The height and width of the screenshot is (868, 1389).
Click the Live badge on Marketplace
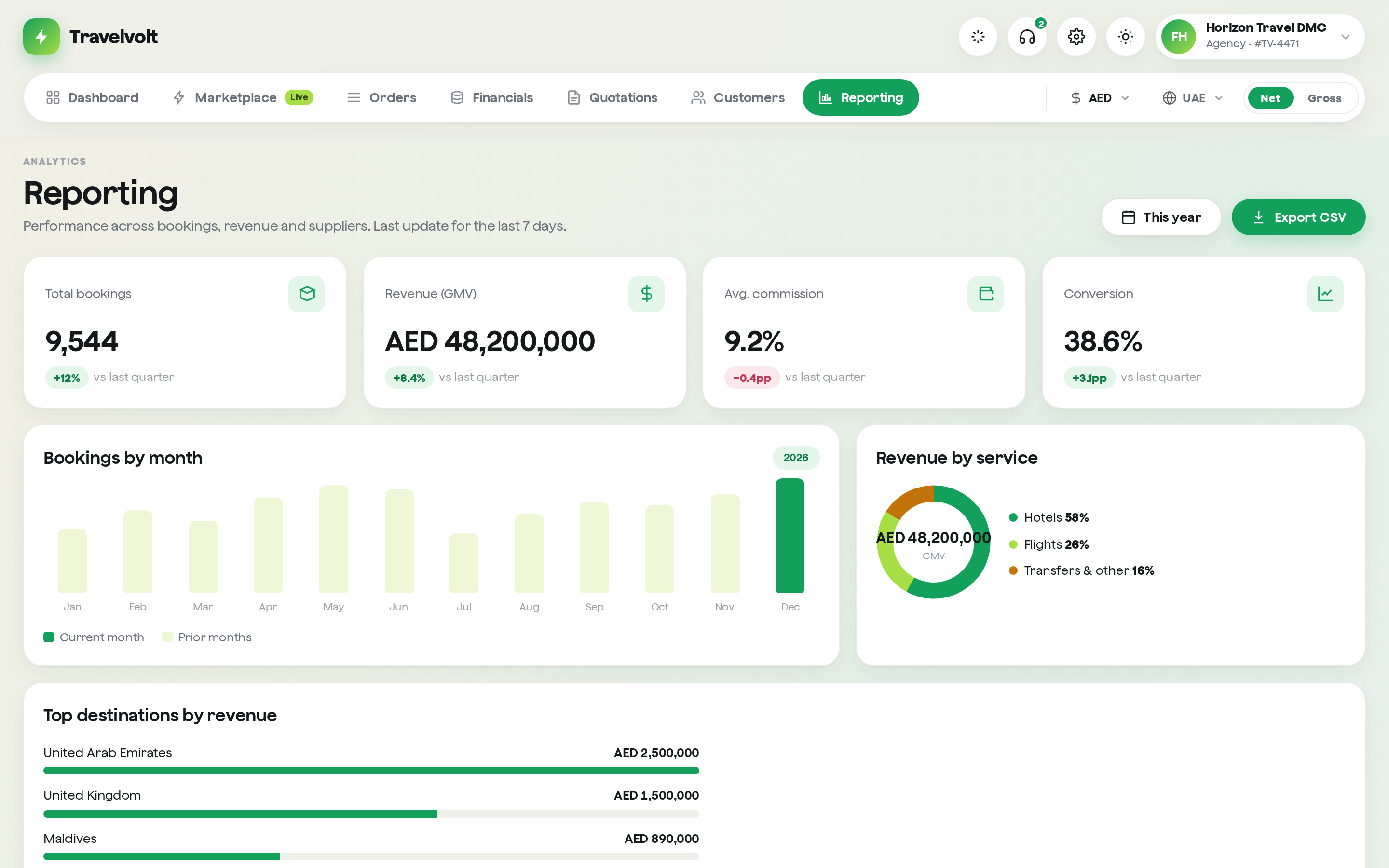(x=299, y=97)
